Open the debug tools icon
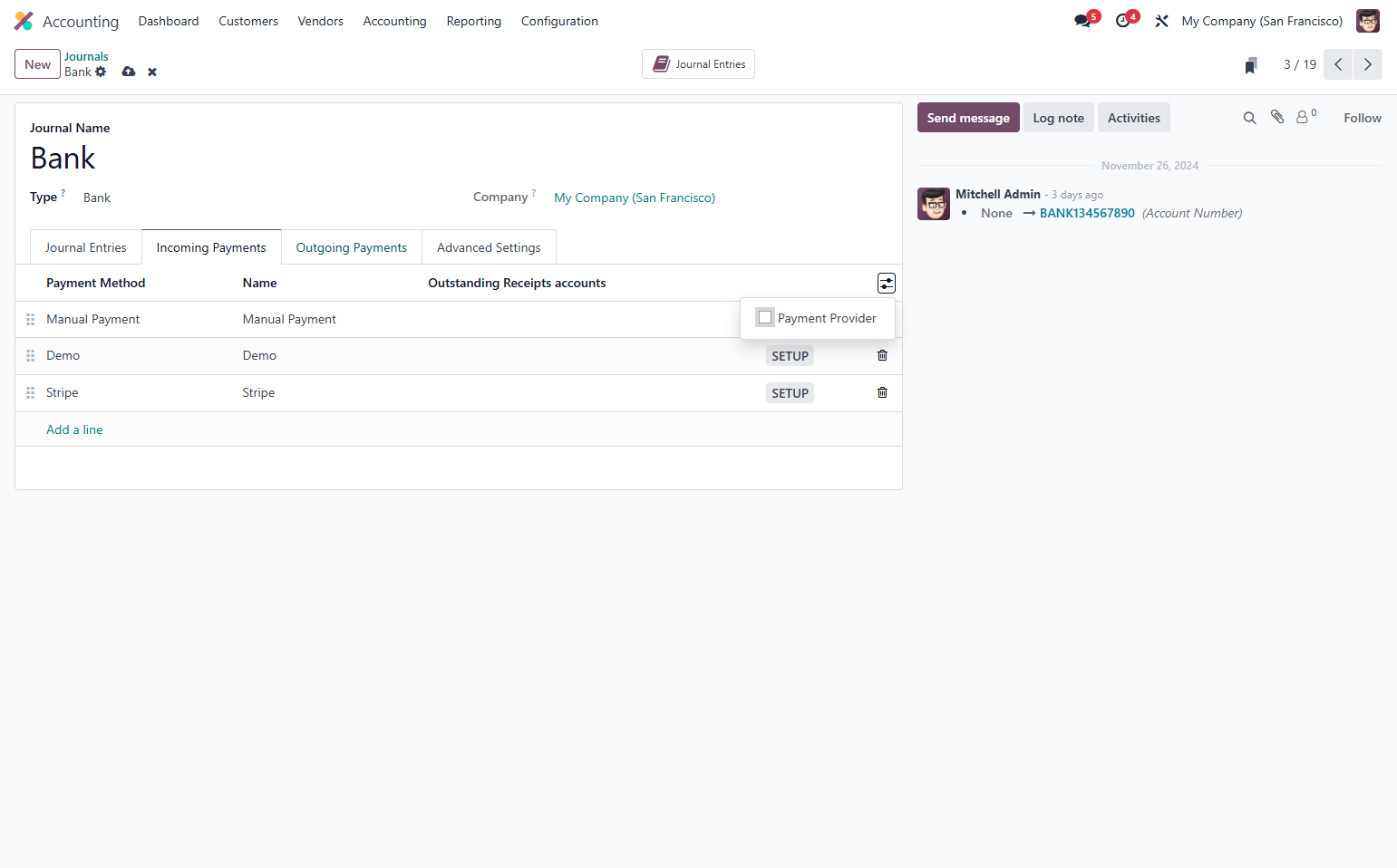This screenshot has width=1397, height=868. pos(1161,21)
